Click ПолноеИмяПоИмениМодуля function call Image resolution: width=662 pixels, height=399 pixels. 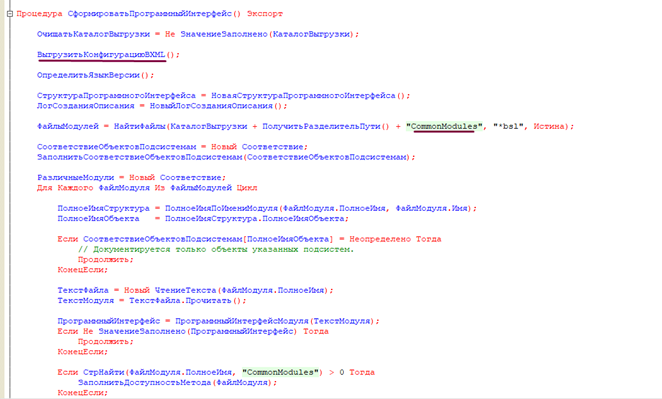(221, 208)
